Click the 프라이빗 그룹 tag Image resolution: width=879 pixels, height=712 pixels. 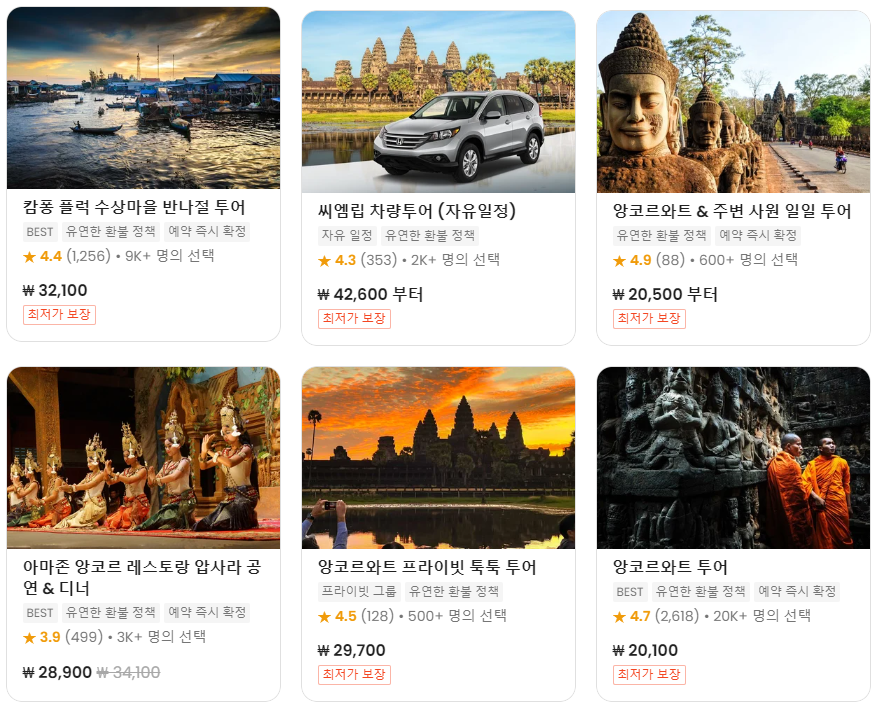[x=359, y=591]
